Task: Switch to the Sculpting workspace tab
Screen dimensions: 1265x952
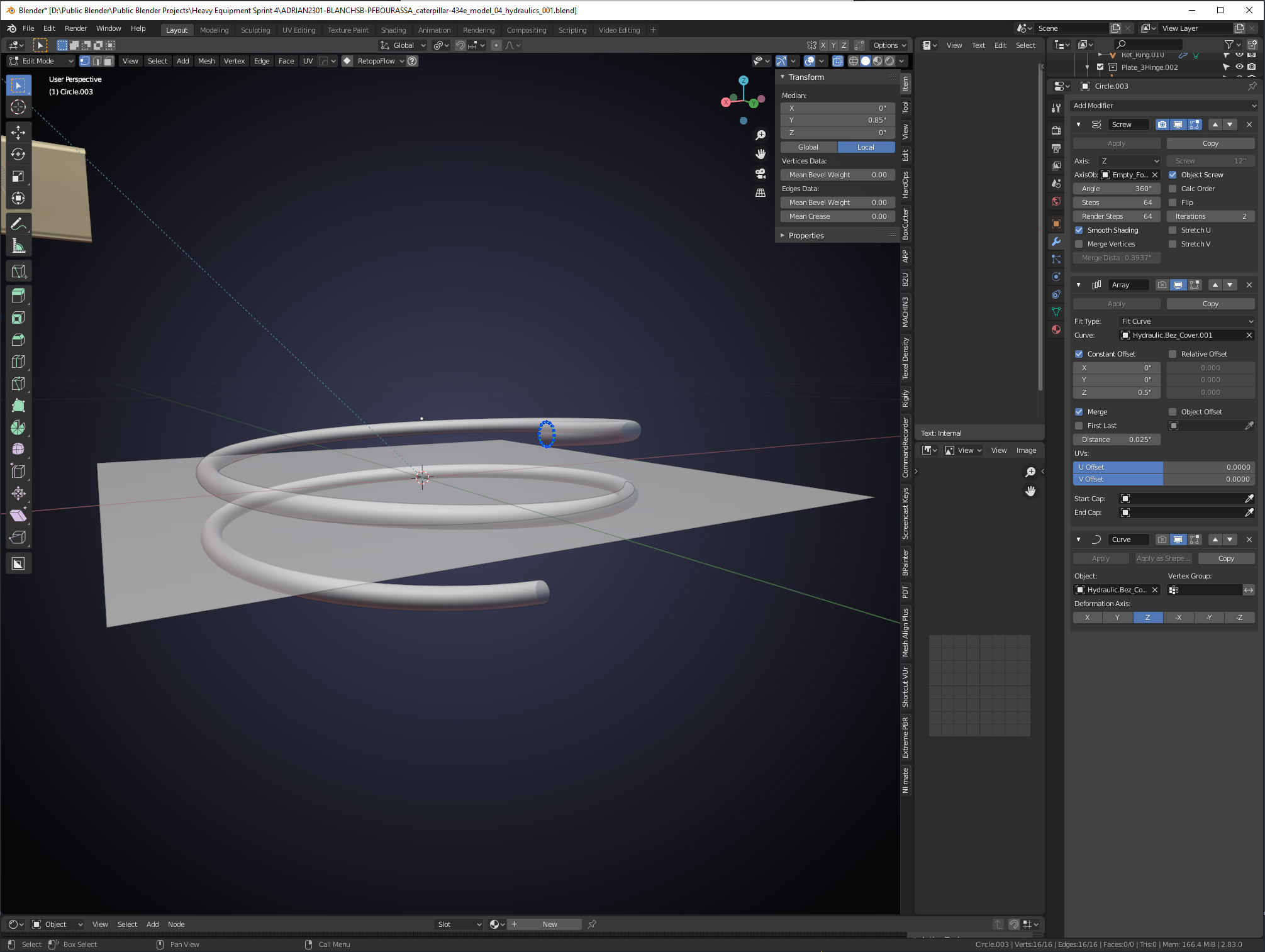Action: [255, 30]
